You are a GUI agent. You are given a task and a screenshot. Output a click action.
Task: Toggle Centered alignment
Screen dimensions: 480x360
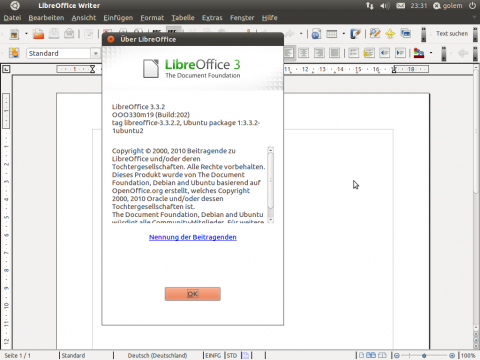point(303,53)
